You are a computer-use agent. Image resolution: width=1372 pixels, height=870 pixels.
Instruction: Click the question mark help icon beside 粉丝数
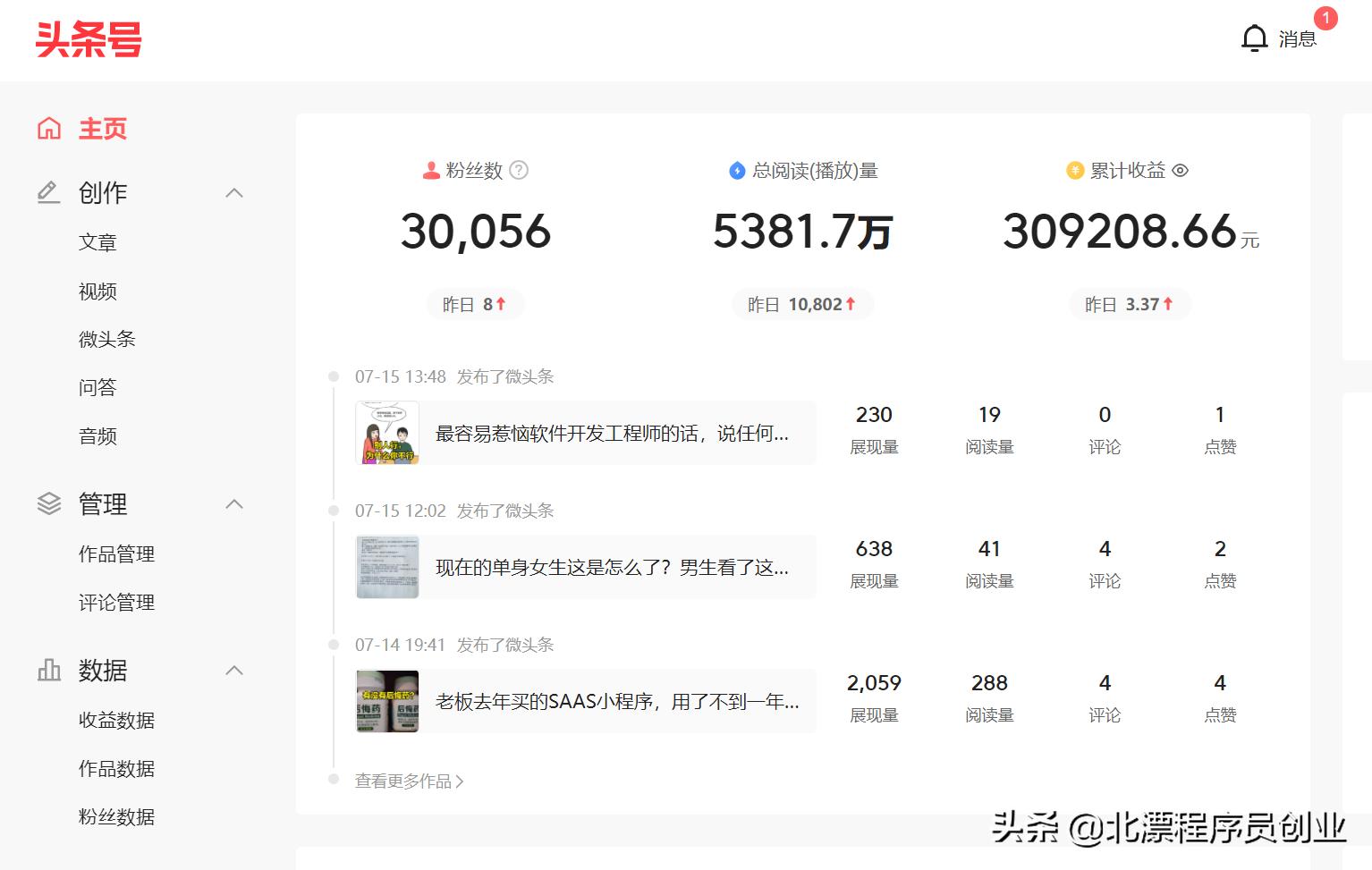(519, 170)
